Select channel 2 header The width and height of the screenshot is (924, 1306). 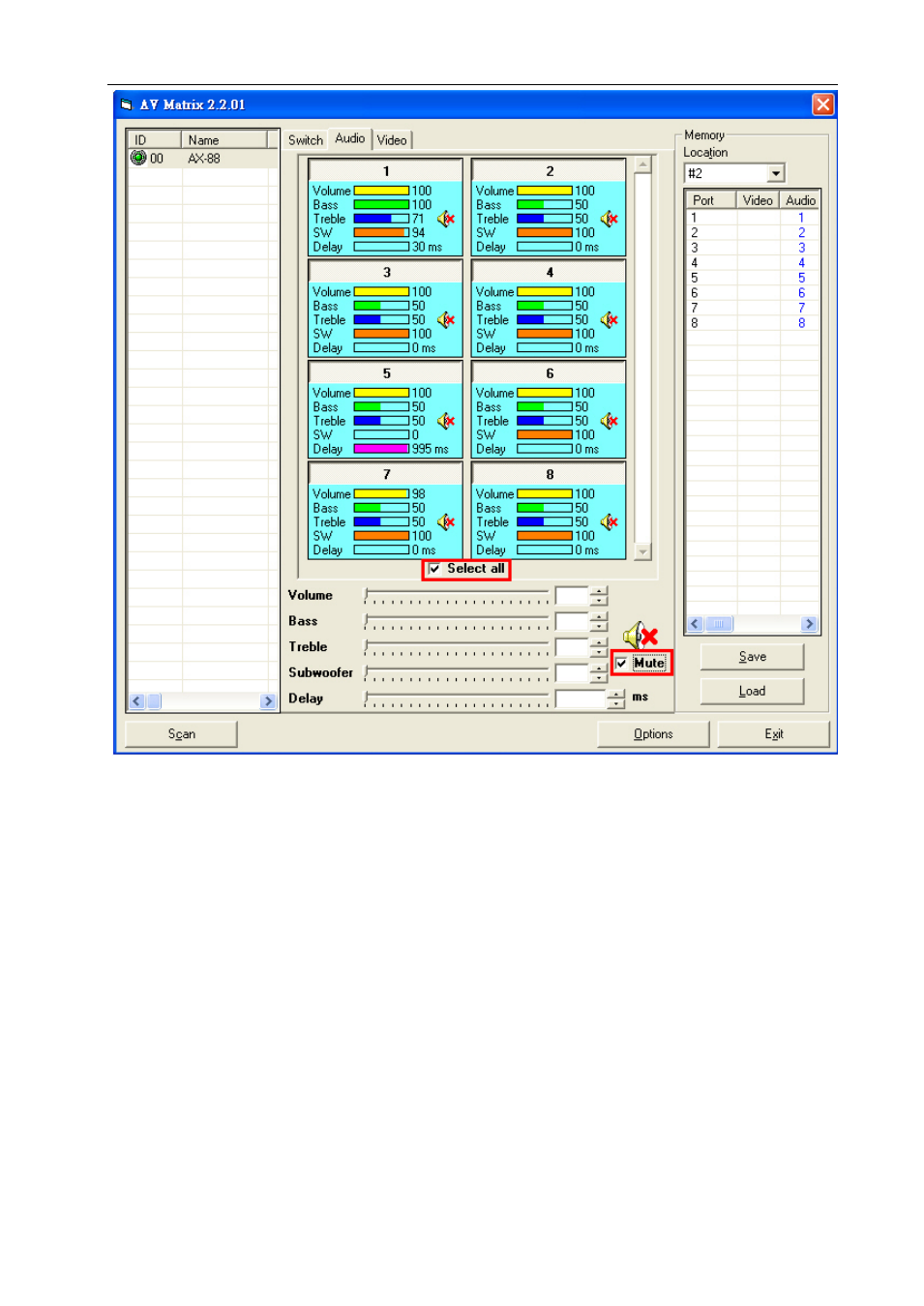tap(550, 171)
